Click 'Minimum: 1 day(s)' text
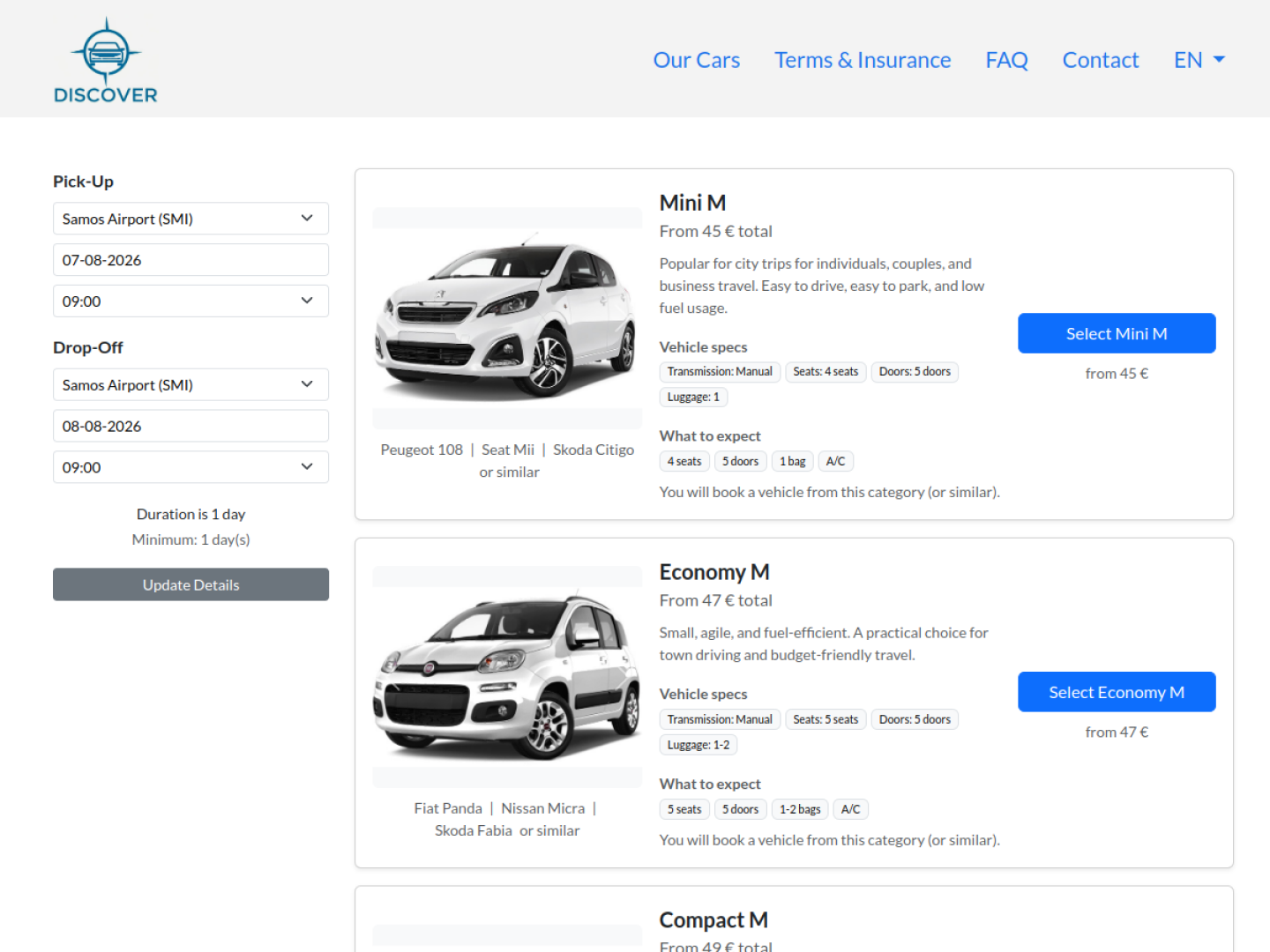This screenshot has height=952, width=1270. point(190,539)
